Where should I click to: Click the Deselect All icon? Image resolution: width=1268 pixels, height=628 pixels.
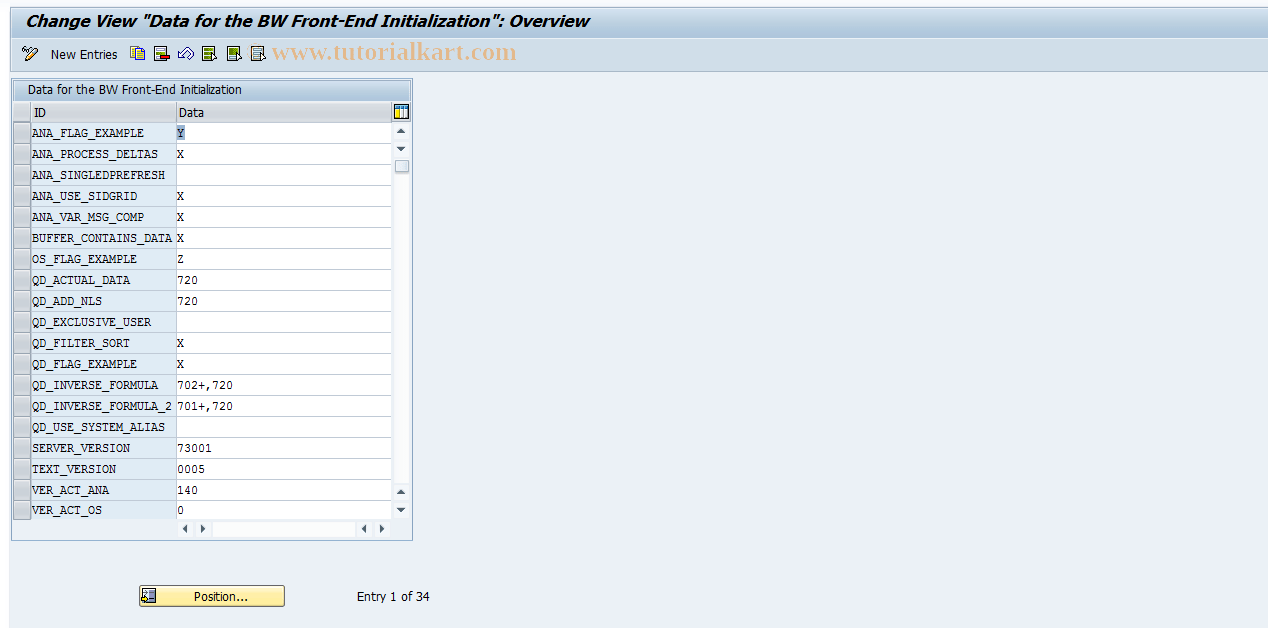point(258,53)
